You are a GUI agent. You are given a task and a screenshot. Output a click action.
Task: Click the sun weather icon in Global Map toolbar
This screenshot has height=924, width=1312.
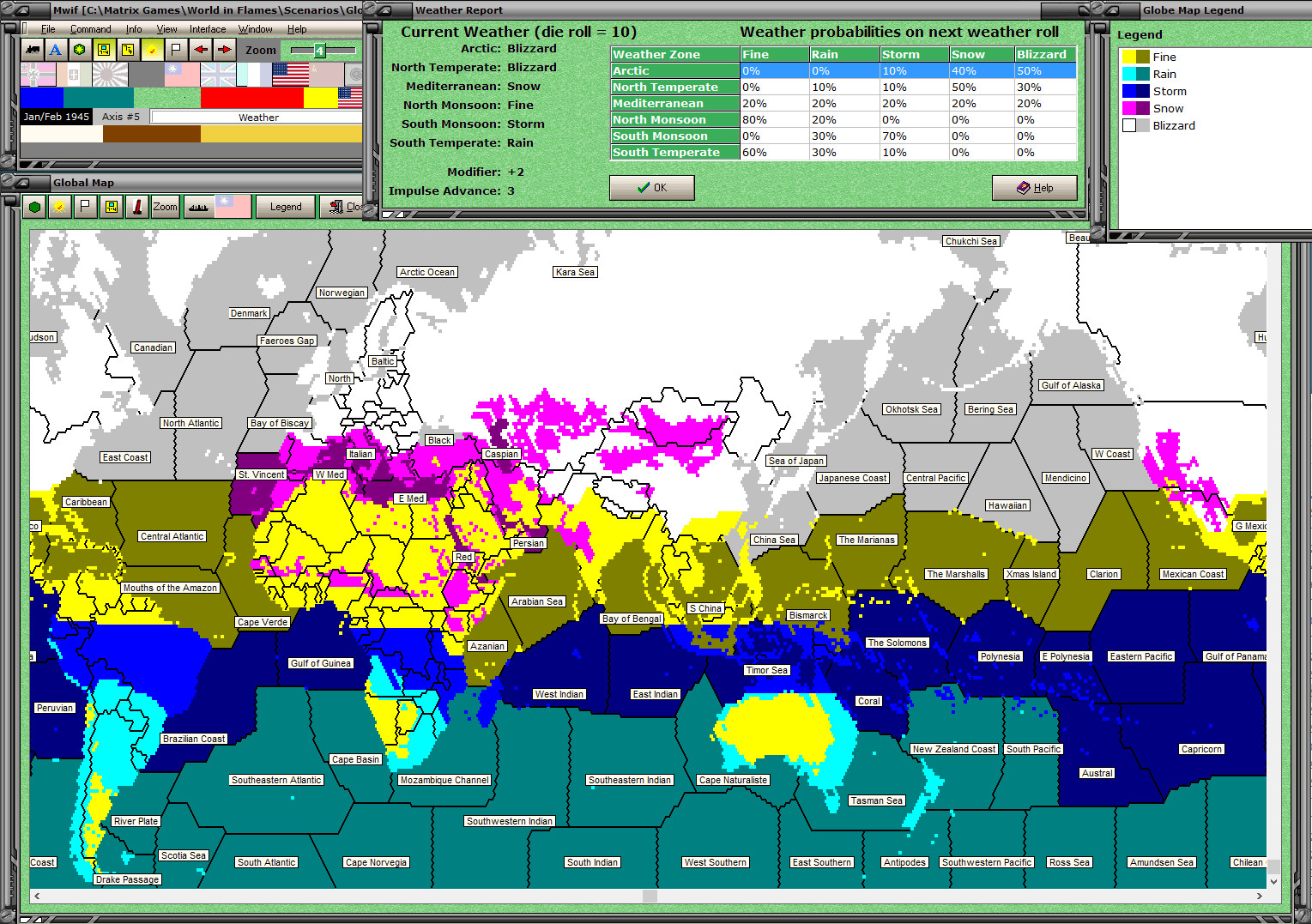[59, 207]
